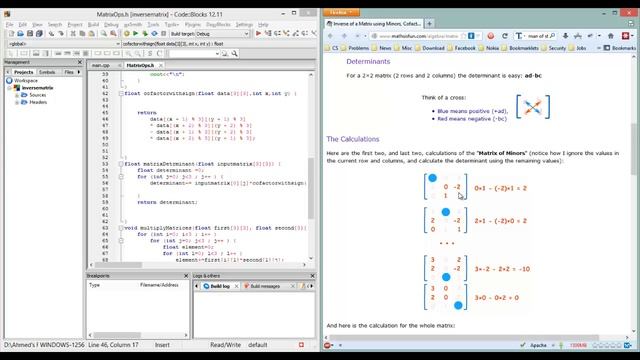Click red Debug/Continue arrow icon
Viewport: 640px width, 360px height.
258,34
